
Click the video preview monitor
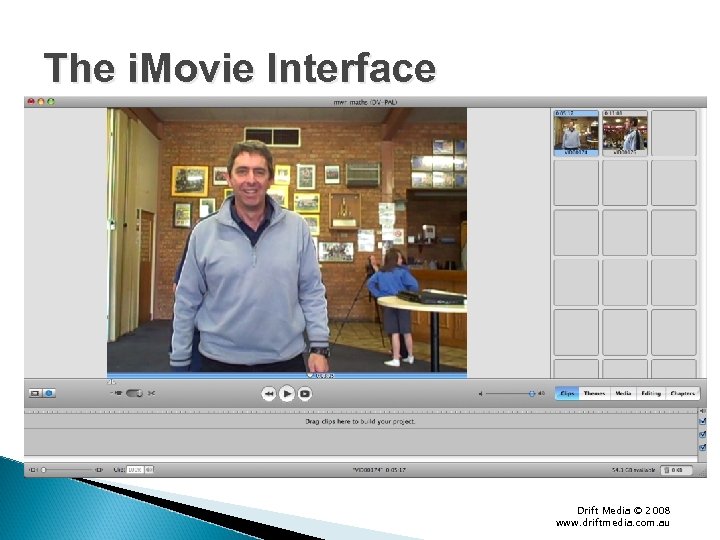287,240
